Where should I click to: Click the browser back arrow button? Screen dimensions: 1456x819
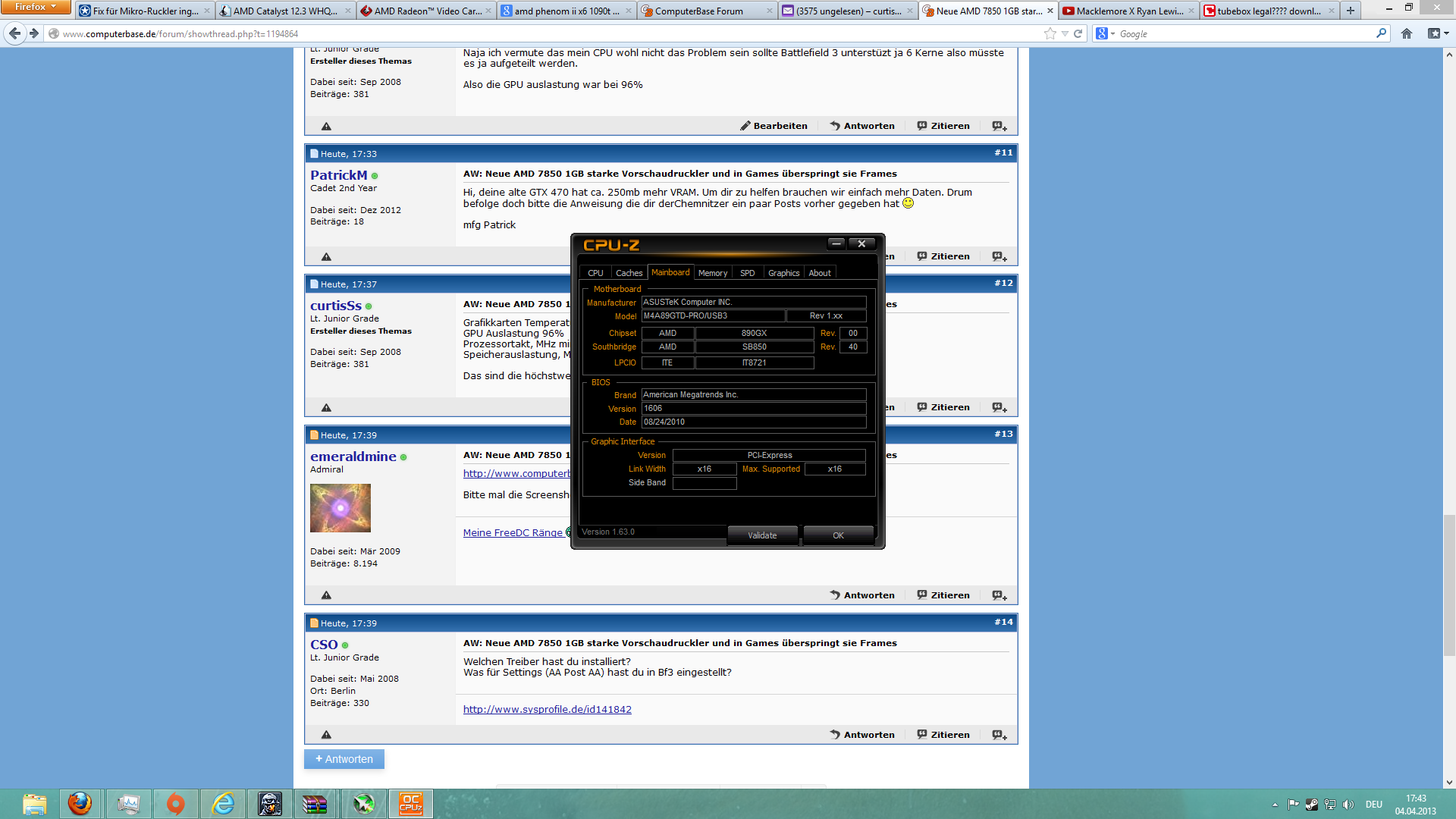coord(14,33)
